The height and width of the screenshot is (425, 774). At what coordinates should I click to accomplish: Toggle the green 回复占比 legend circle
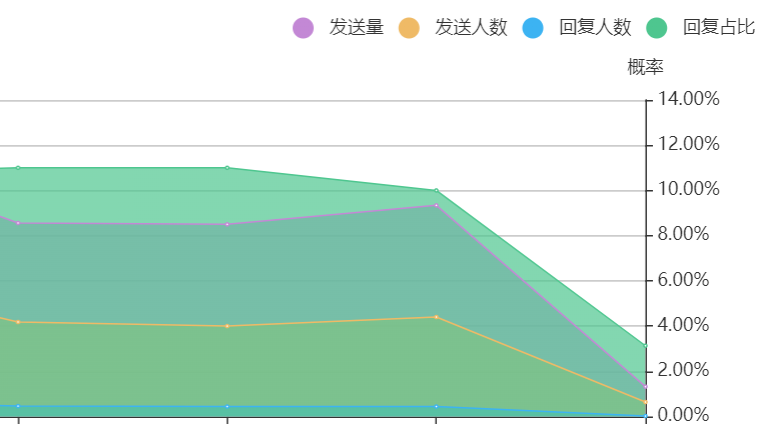pos(657,28)
